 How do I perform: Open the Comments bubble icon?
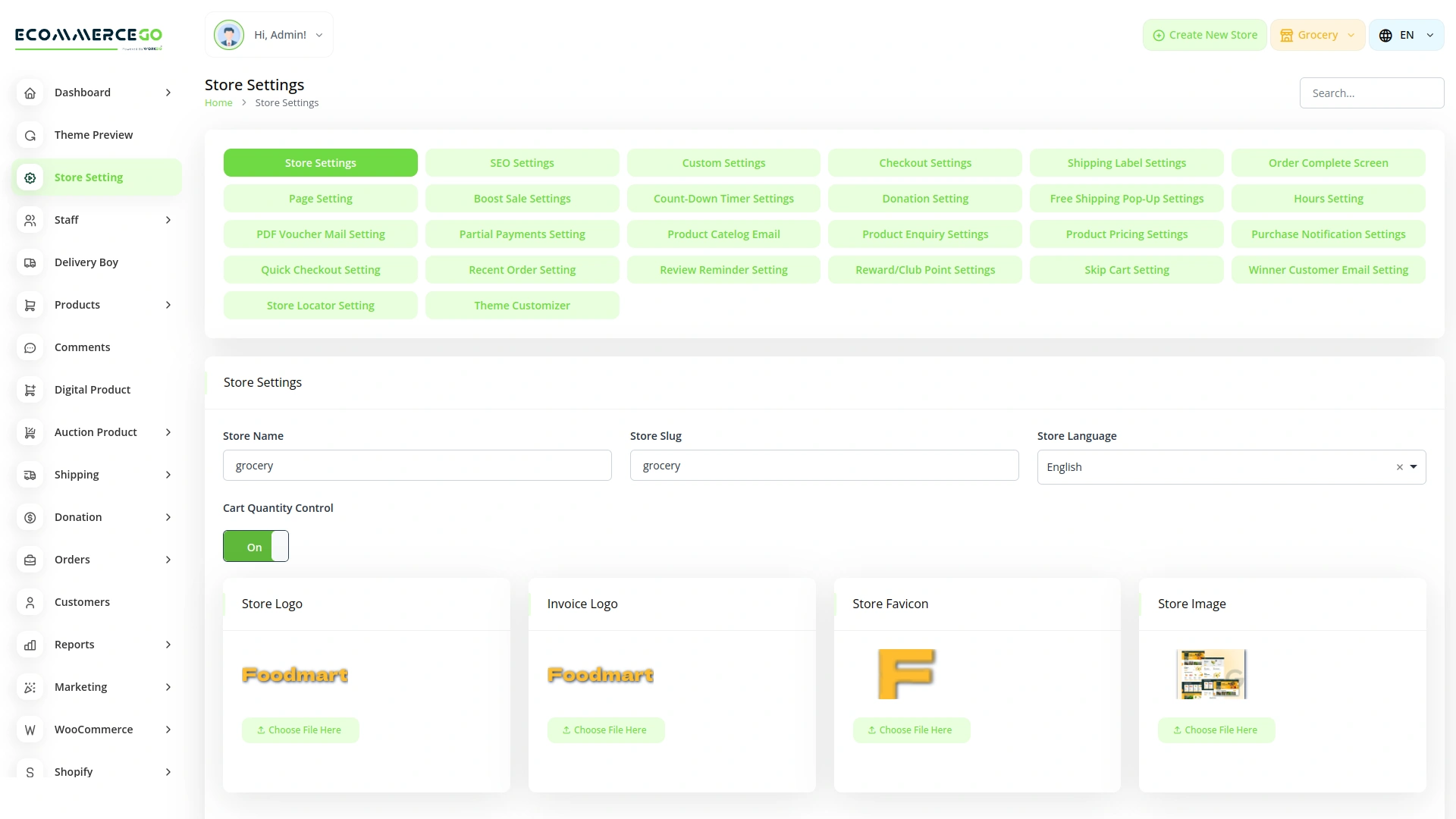point(30,347)
